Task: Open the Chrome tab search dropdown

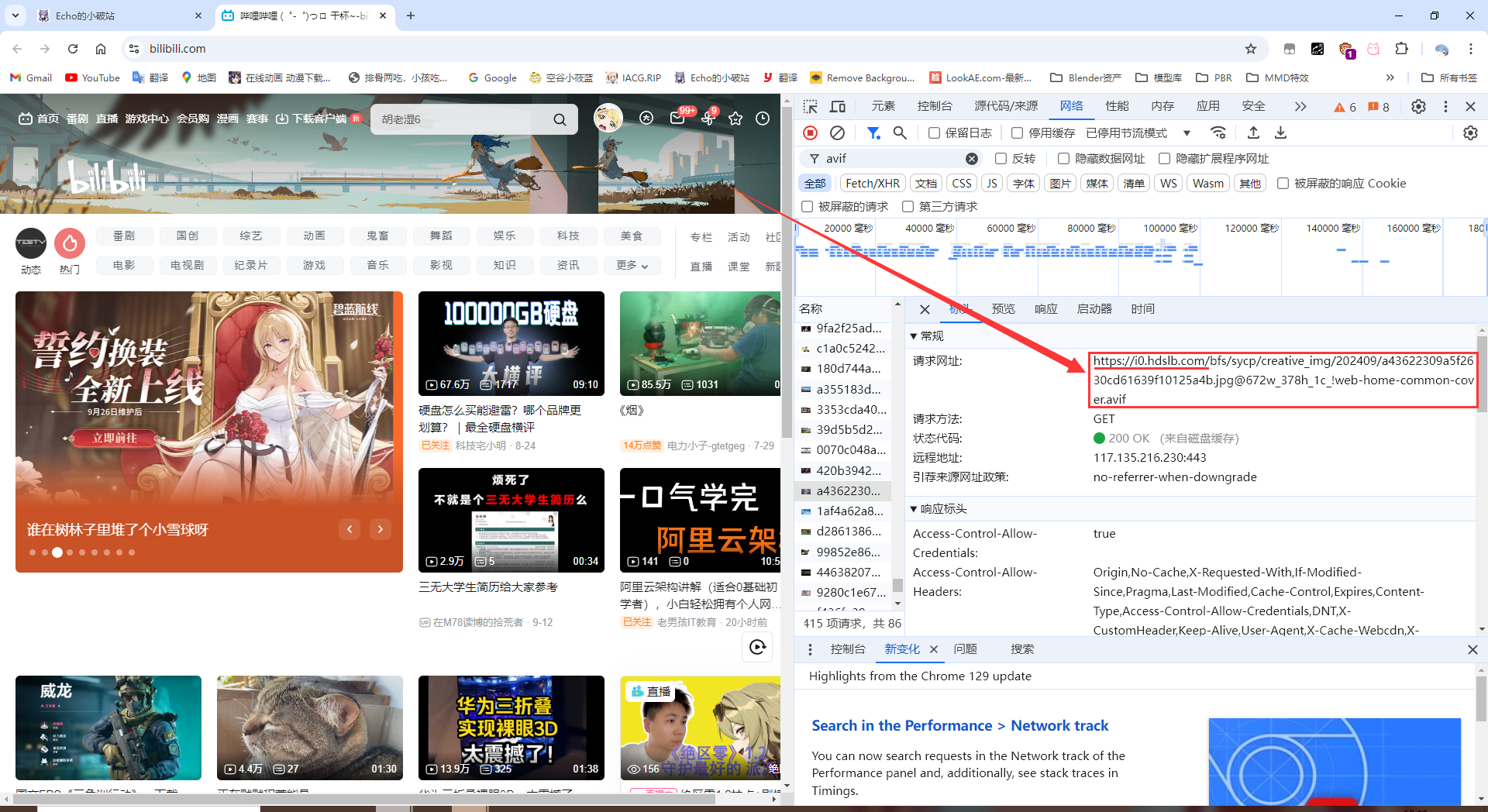Action: (x=15, y=15)
